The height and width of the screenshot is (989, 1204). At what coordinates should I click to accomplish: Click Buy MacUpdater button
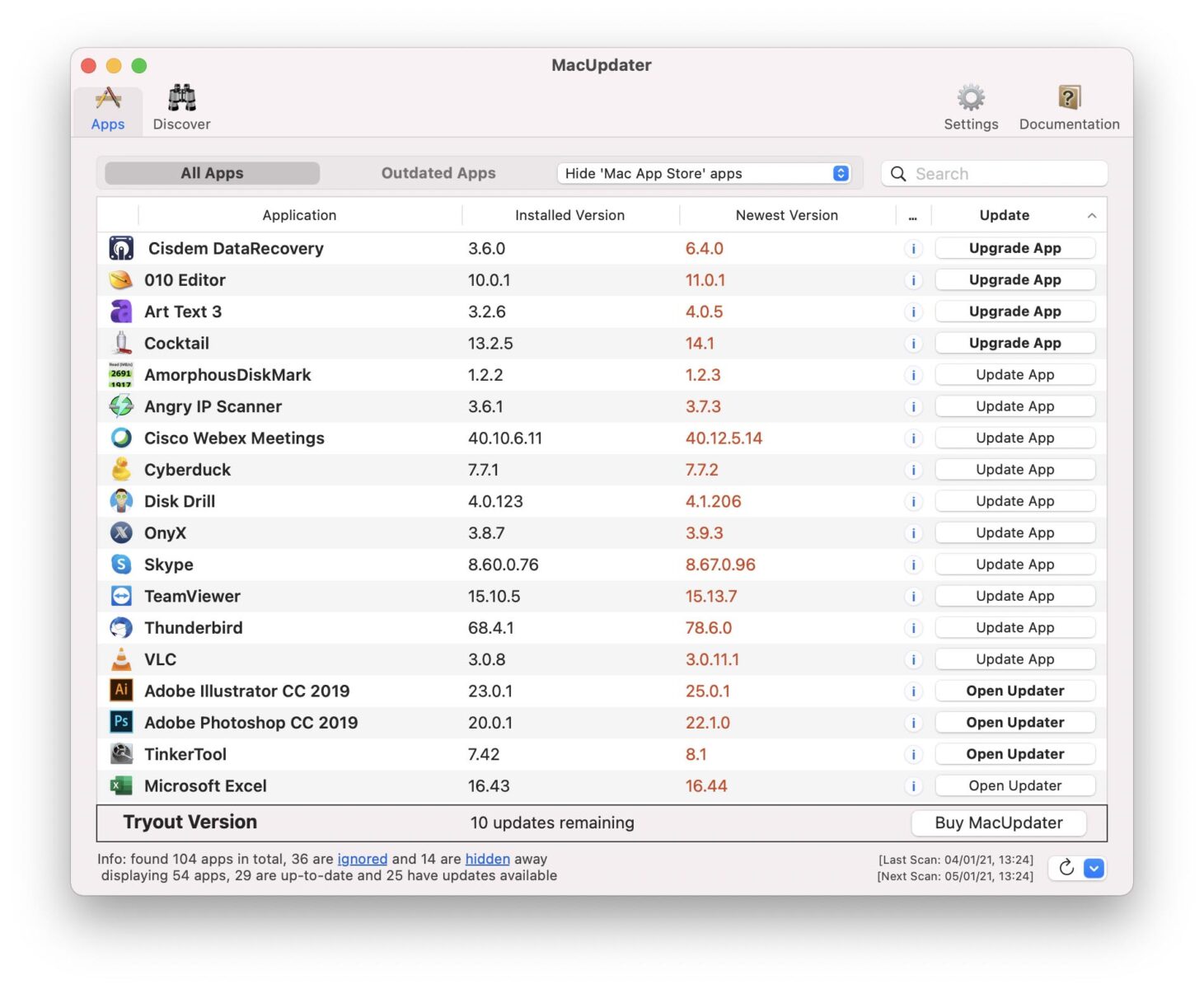click(x=998, y=823)
